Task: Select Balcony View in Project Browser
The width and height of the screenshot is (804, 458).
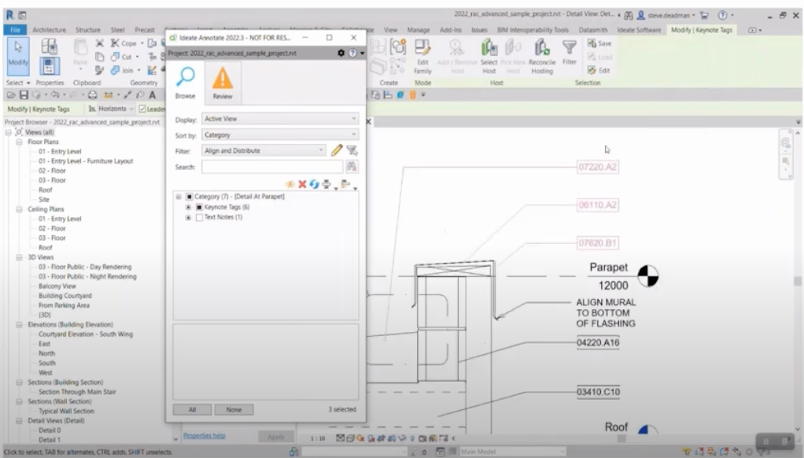Action: pos(57,286)
